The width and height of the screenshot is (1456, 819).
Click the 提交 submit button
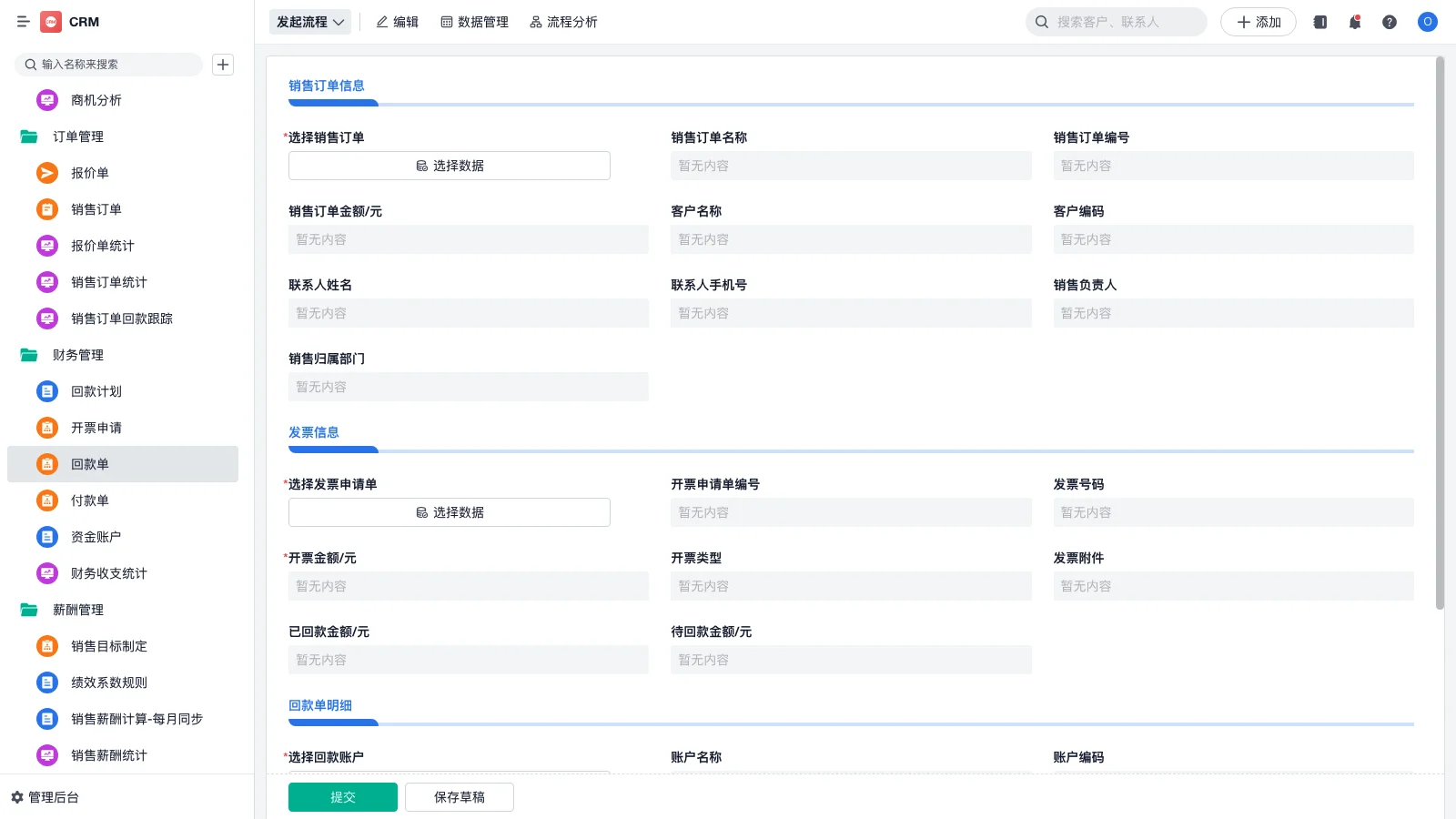coord(342,796)
